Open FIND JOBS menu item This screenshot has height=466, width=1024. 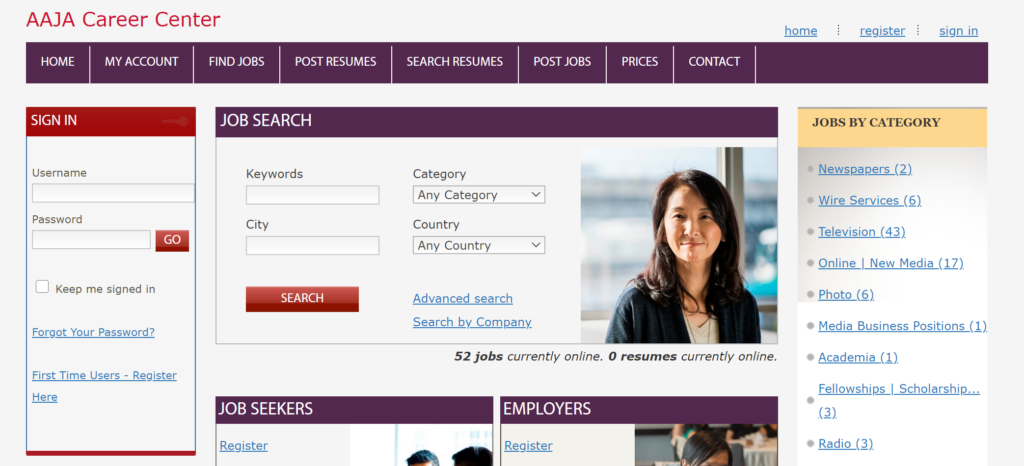236,62
